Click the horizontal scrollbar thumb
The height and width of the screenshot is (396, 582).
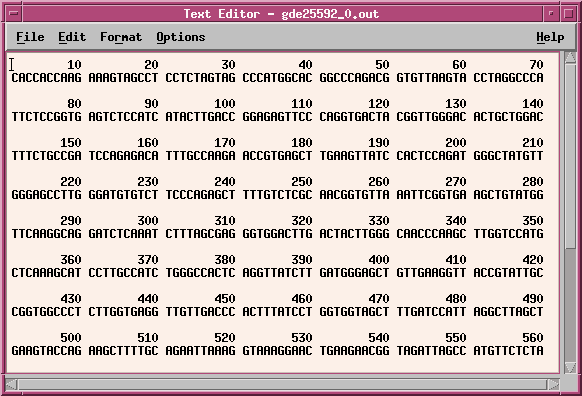[x=282, y=384]
